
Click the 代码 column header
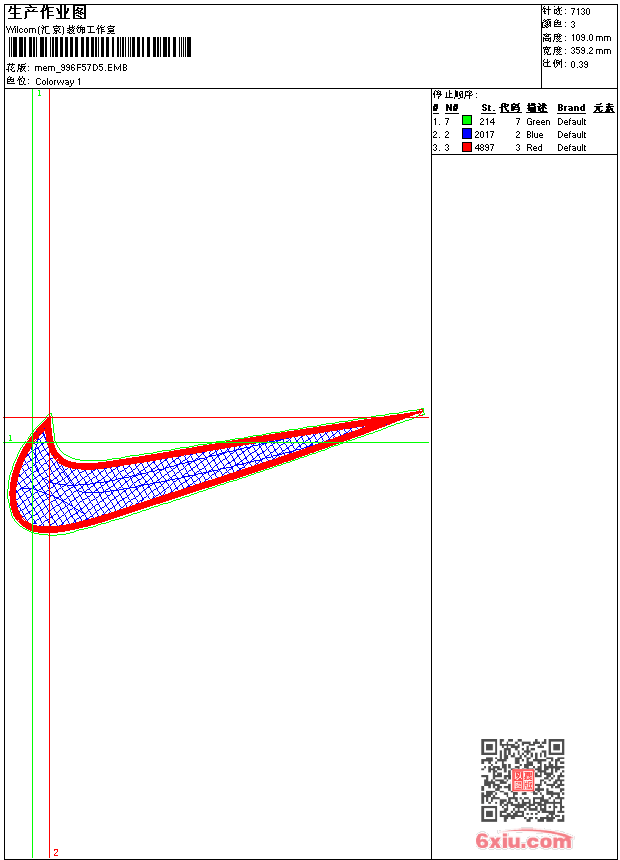510,108
